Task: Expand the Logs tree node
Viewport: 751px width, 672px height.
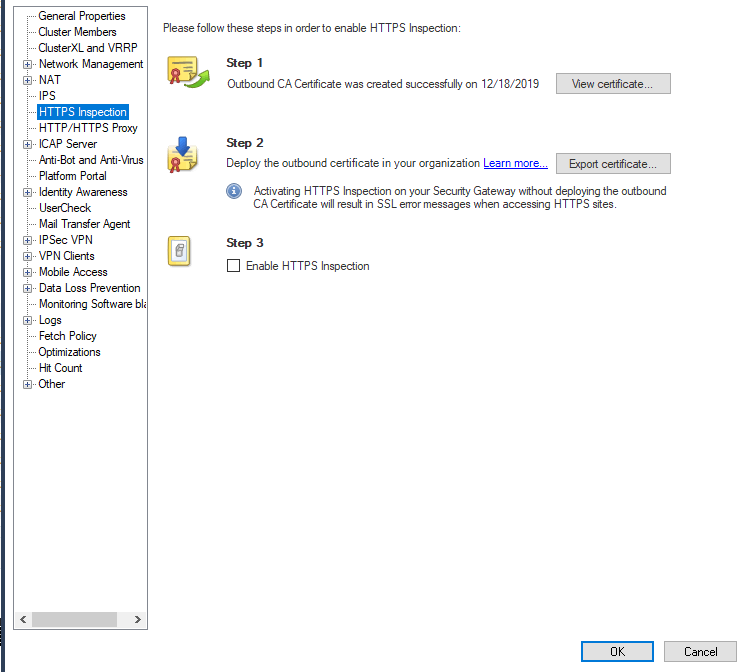Action: [x=28, y=320]
